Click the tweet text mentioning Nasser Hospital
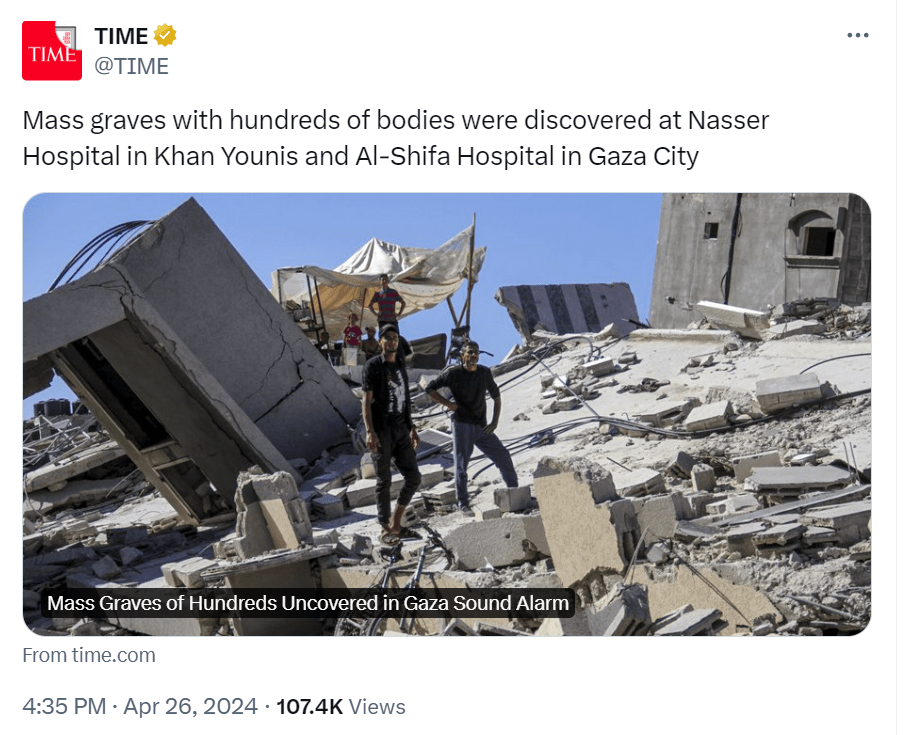This screenshot has height=735, width=911. pyautogui.click(x=396, y=120)
